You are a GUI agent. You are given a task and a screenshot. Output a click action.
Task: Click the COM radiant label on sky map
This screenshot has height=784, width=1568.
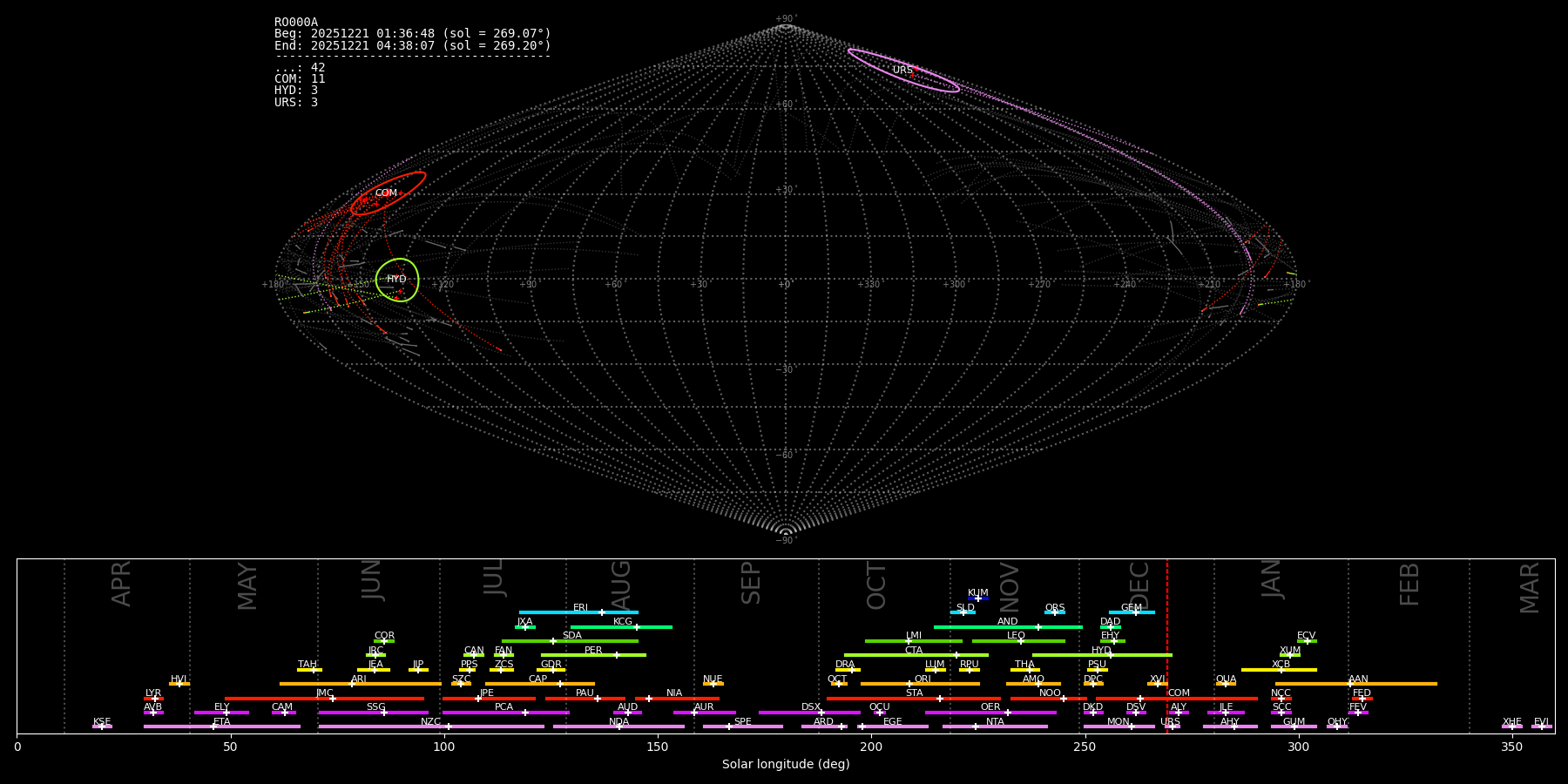tap(386, 193)
